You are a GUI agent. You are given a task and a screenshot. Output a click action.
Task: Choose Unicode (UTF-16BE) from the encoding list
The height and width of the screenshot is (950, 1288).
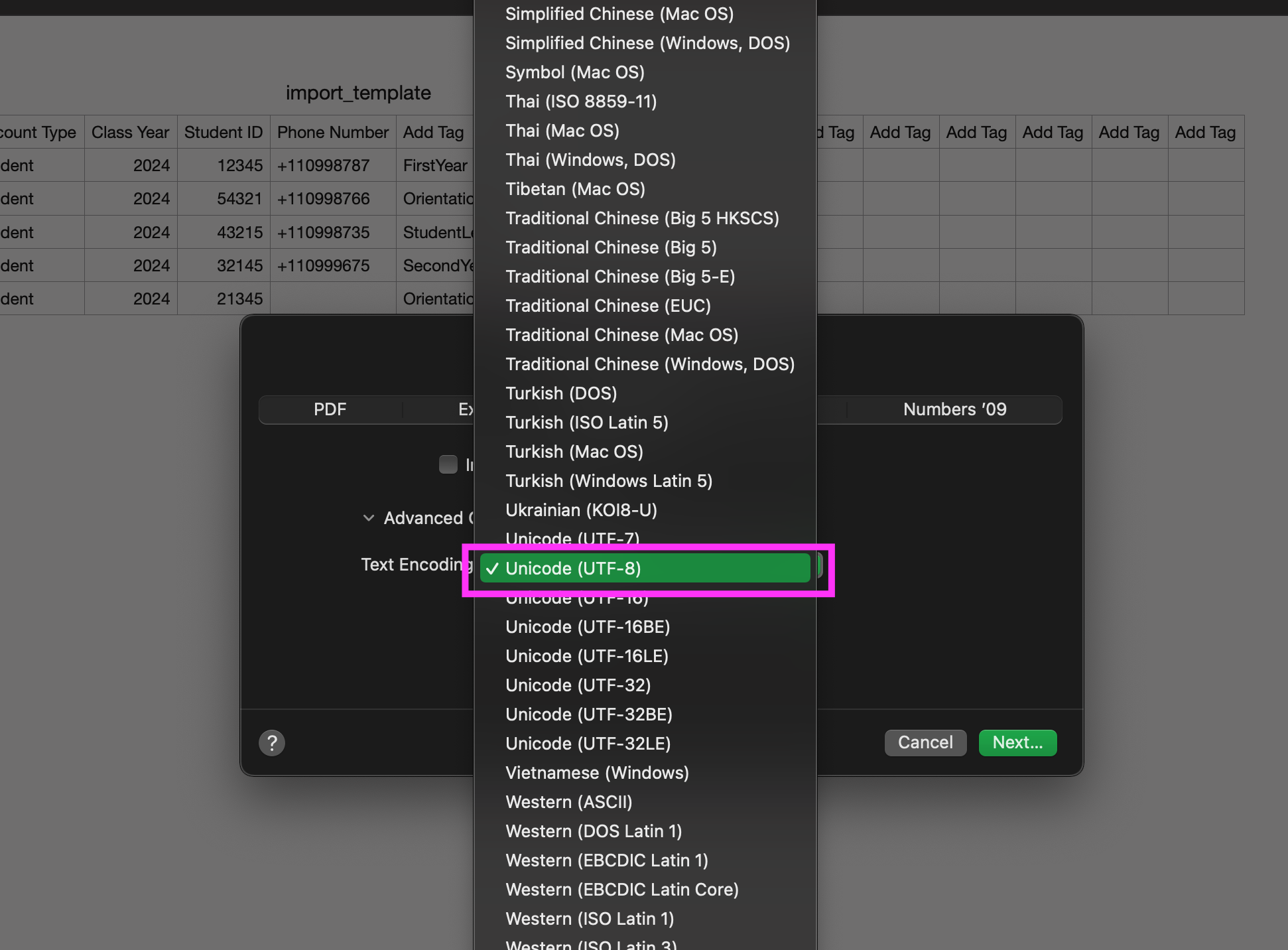click(x=588, y=627)
